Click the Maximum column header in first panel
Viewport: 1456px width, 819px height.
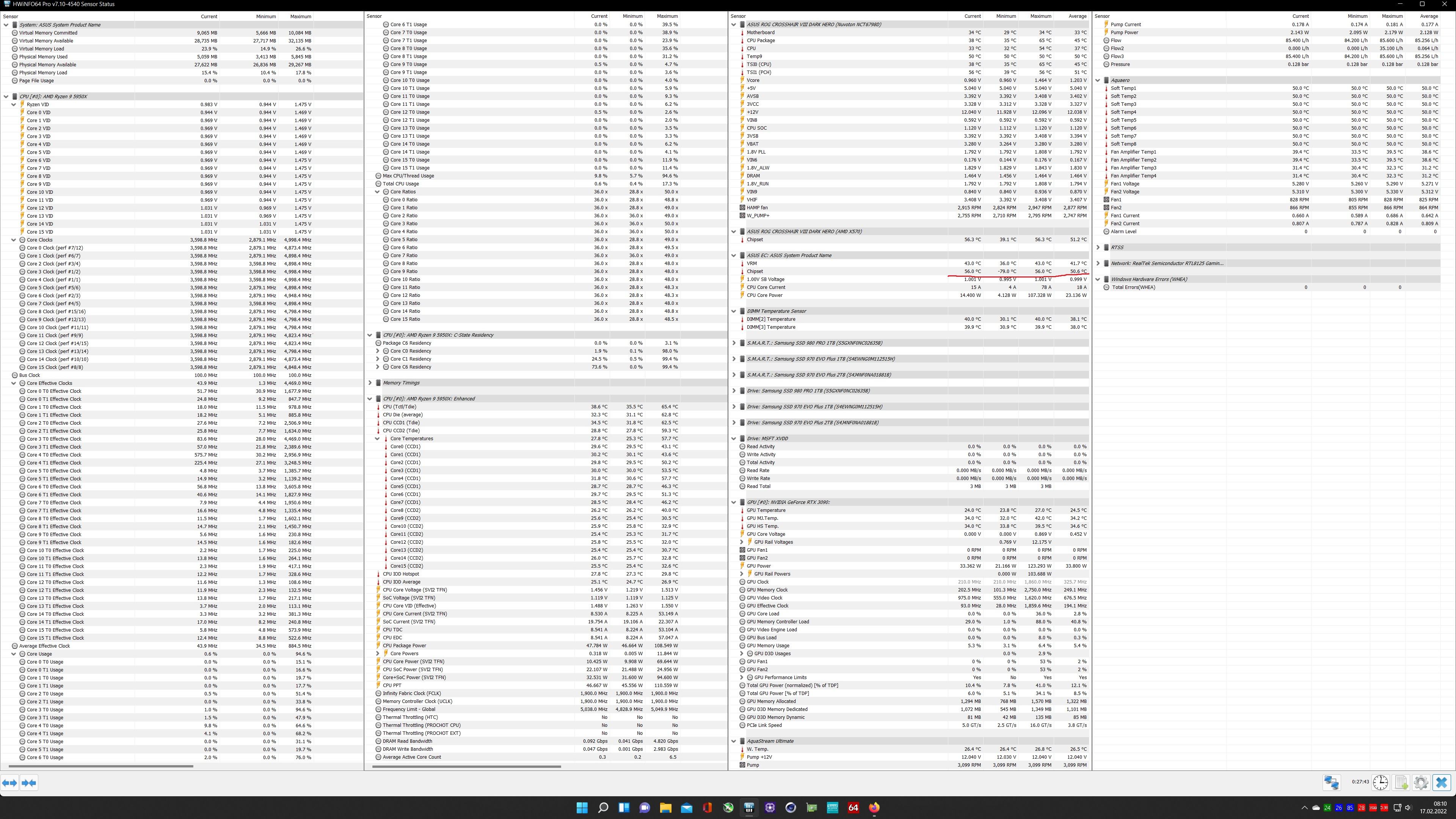point(301,16)
